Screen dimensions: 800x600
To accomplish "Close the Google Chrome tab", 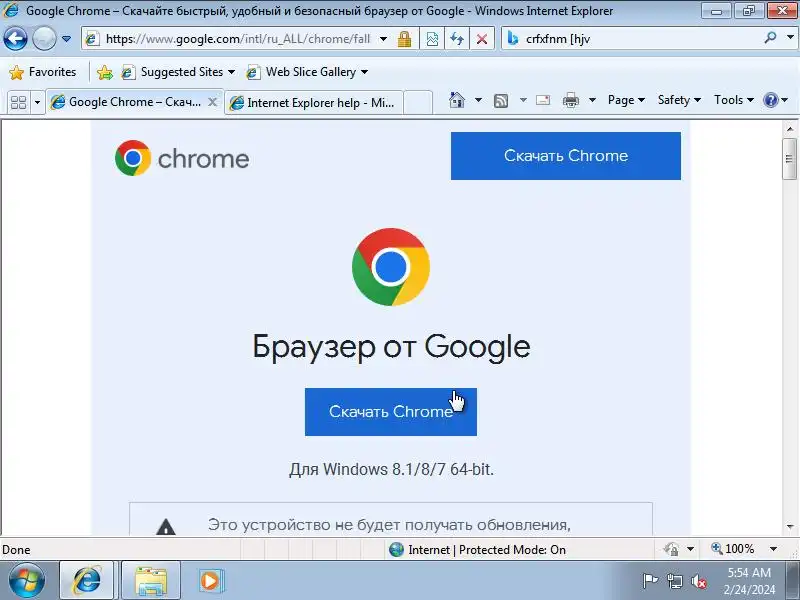I will tap(213, 102).
